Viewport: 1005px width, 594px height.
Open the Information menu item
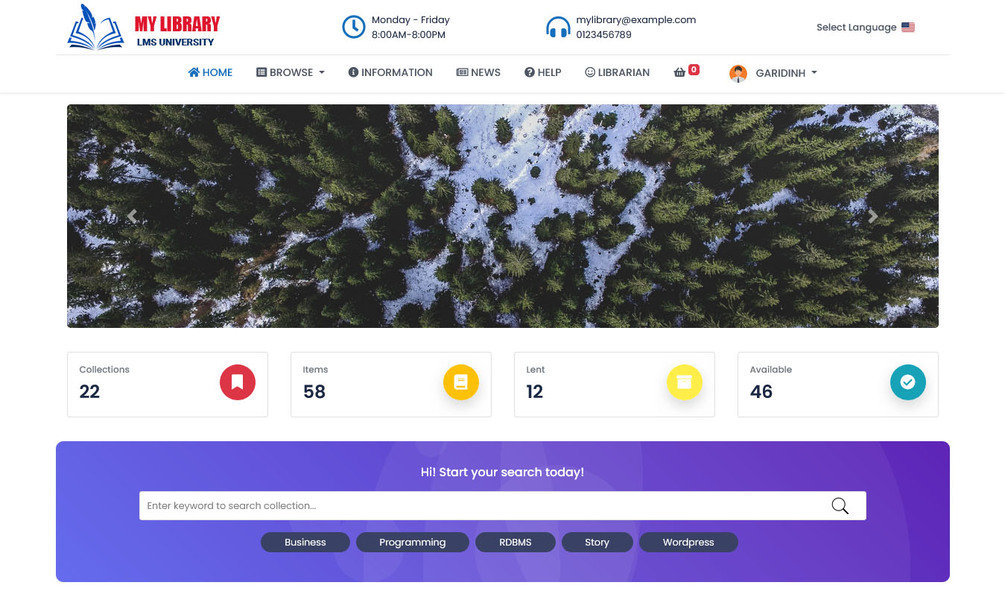tap(390, 72)
